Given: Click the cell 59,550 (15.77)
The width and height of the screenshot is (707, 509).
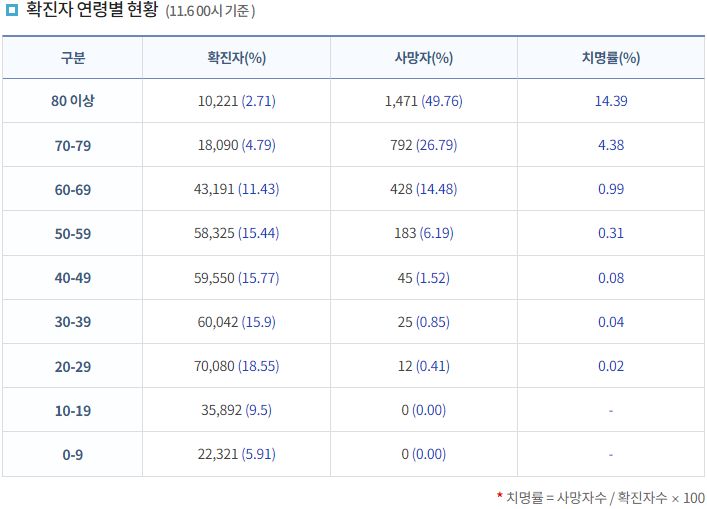Looking at the screenshot, I should tap(236, 278).
